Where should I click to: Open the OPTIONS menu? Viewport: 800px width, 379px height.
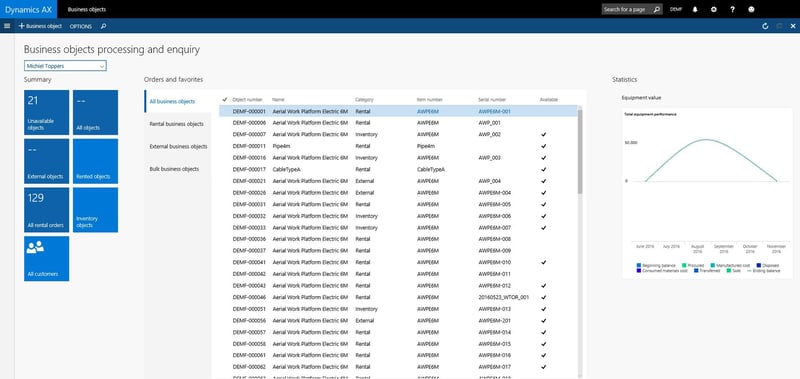click(x=81, y=26)
